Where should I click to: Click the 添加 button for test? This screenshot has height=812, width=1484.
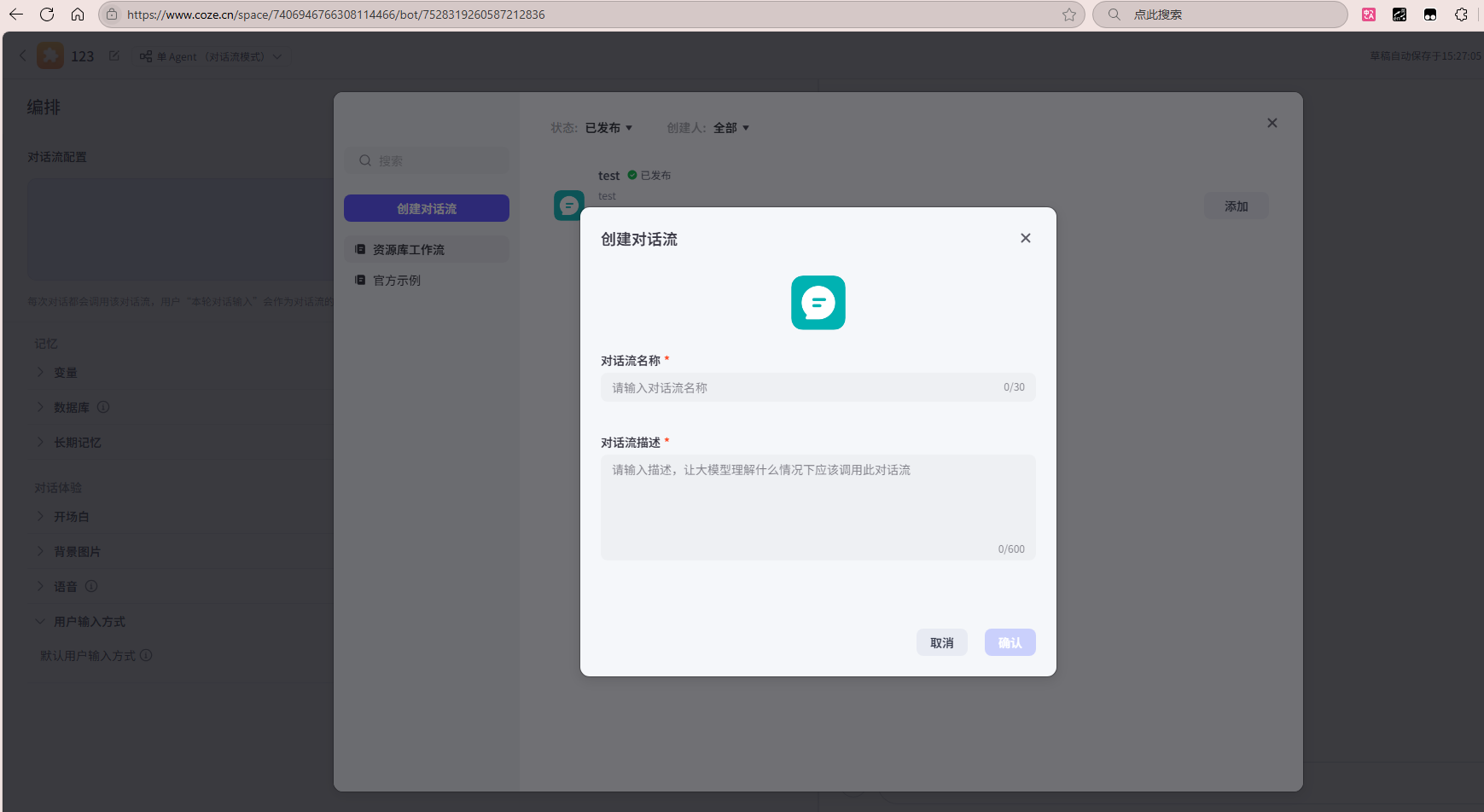click(1236, 206)
